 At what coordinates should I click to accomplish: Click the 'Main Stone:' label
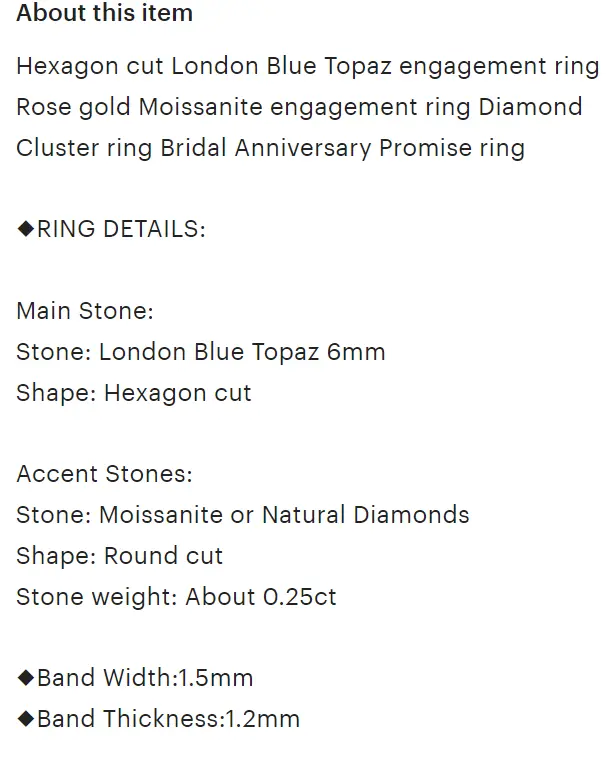[x=85, y=311]
